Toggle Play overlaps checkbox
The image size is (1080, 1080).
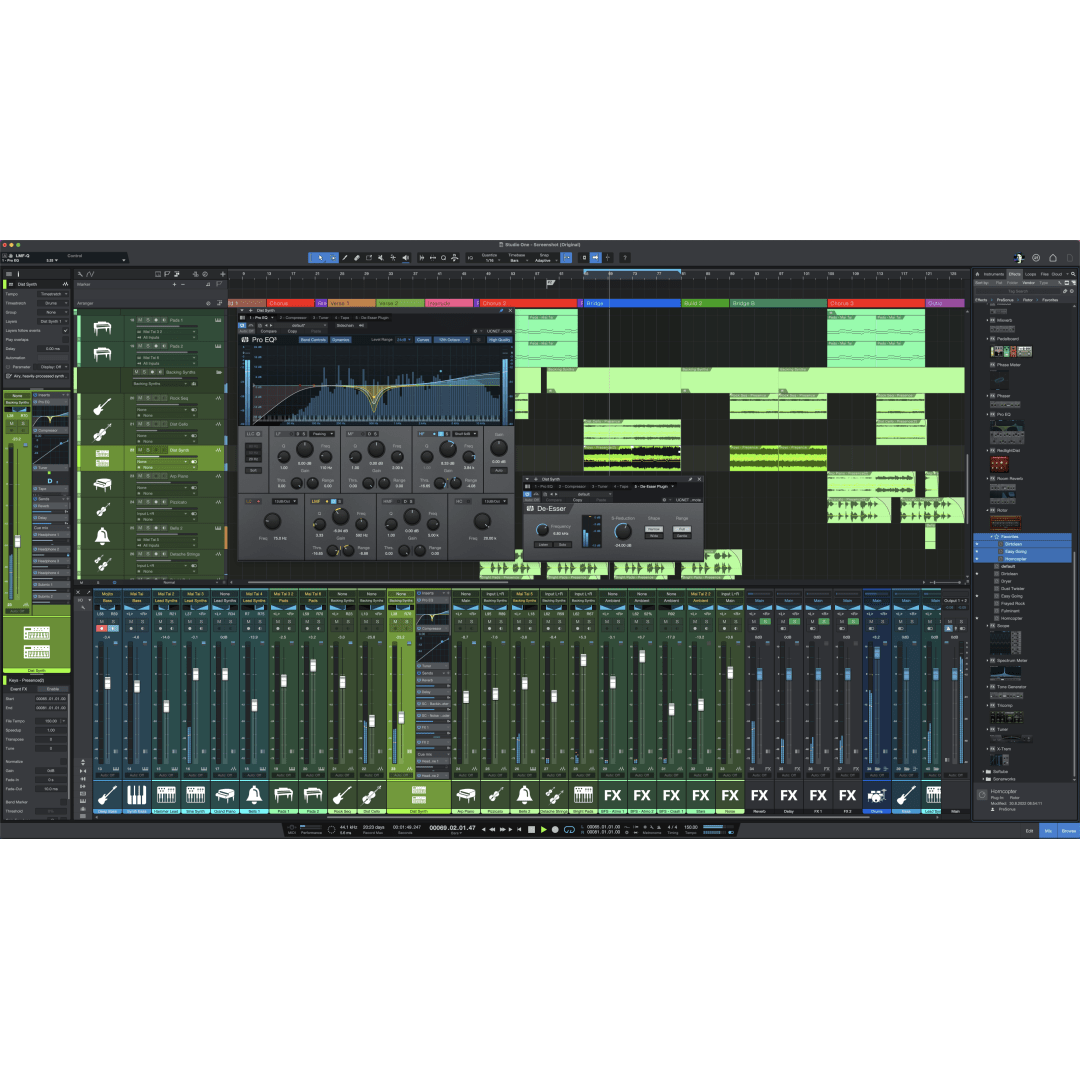65,340
